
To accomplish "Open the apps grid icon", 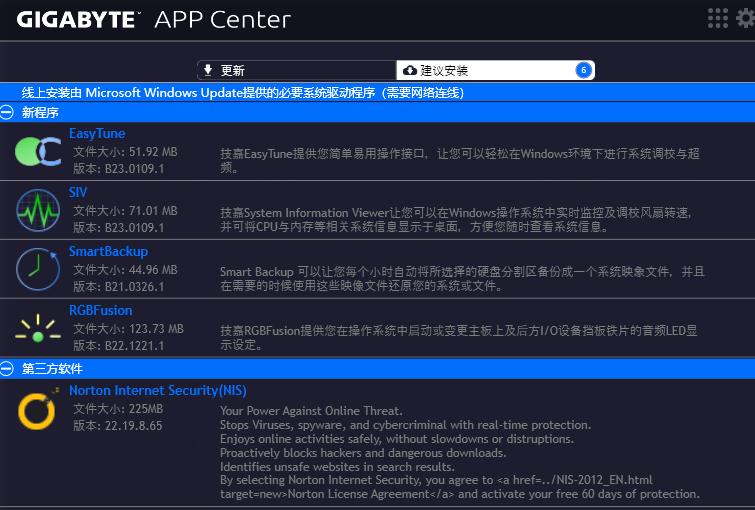I will pyautogui.click(x=717, y=18).
